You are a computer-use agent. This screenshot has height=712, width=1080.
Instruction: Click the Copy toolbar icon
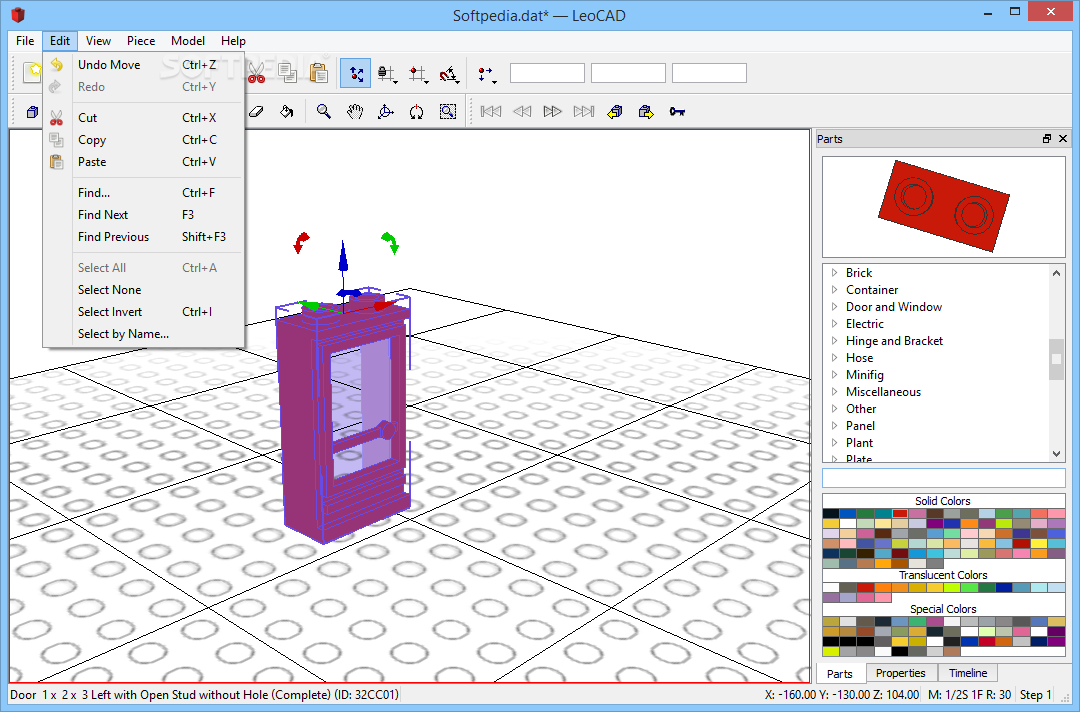pos(287,73)
